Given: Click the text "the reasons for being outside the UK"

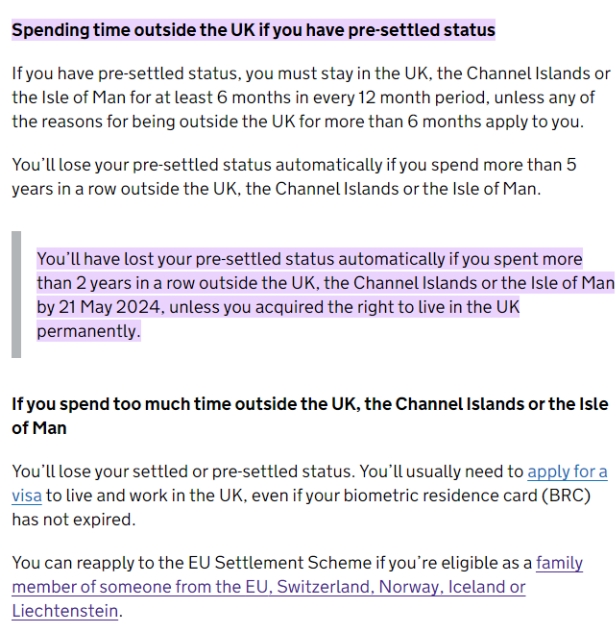Looking at the screenshot, I should click(154, 121).
